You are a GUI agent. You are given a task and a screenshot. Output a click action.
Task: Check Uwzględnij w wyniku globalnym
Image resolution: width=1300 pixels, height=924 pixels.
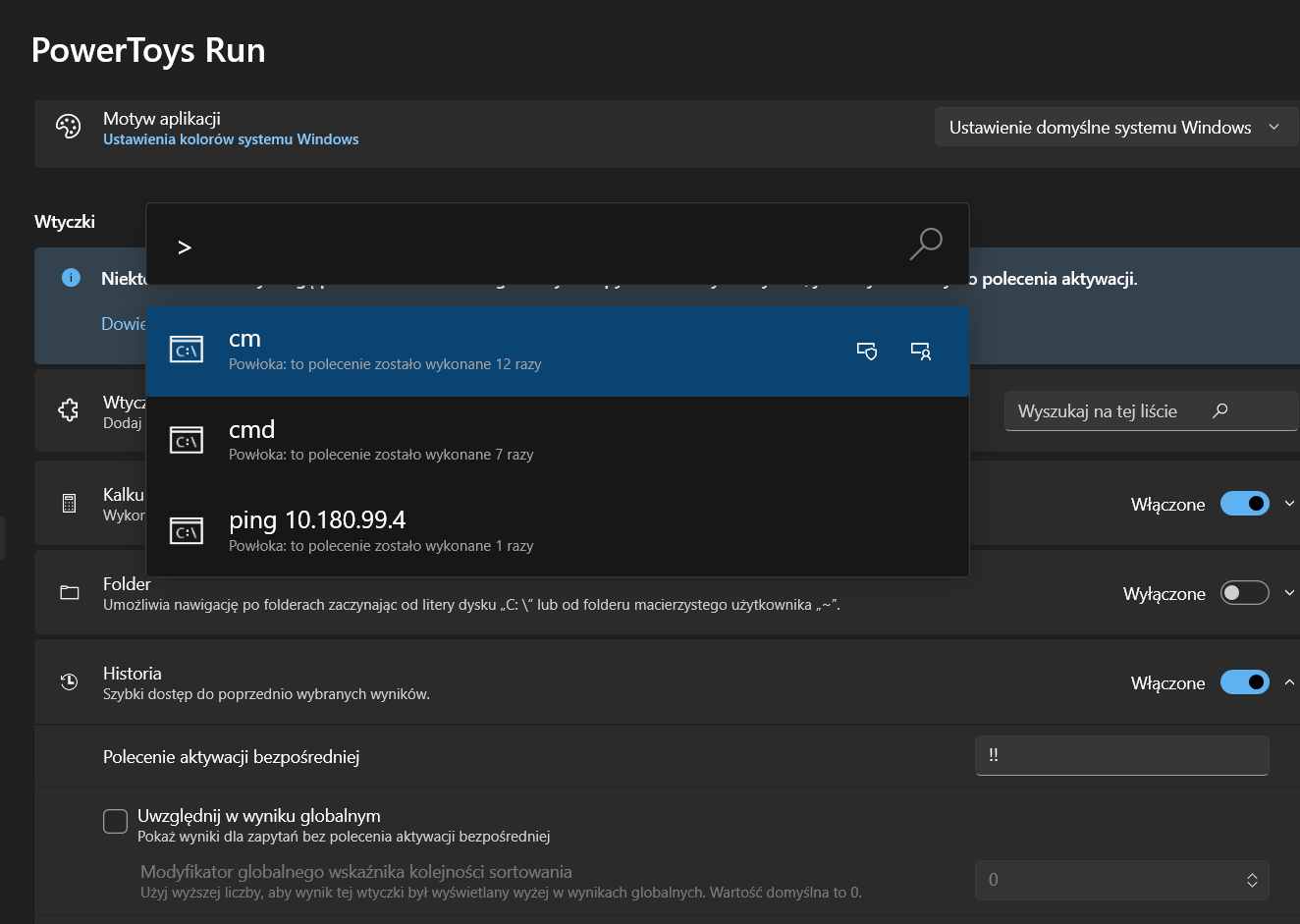tap(115, 820)
